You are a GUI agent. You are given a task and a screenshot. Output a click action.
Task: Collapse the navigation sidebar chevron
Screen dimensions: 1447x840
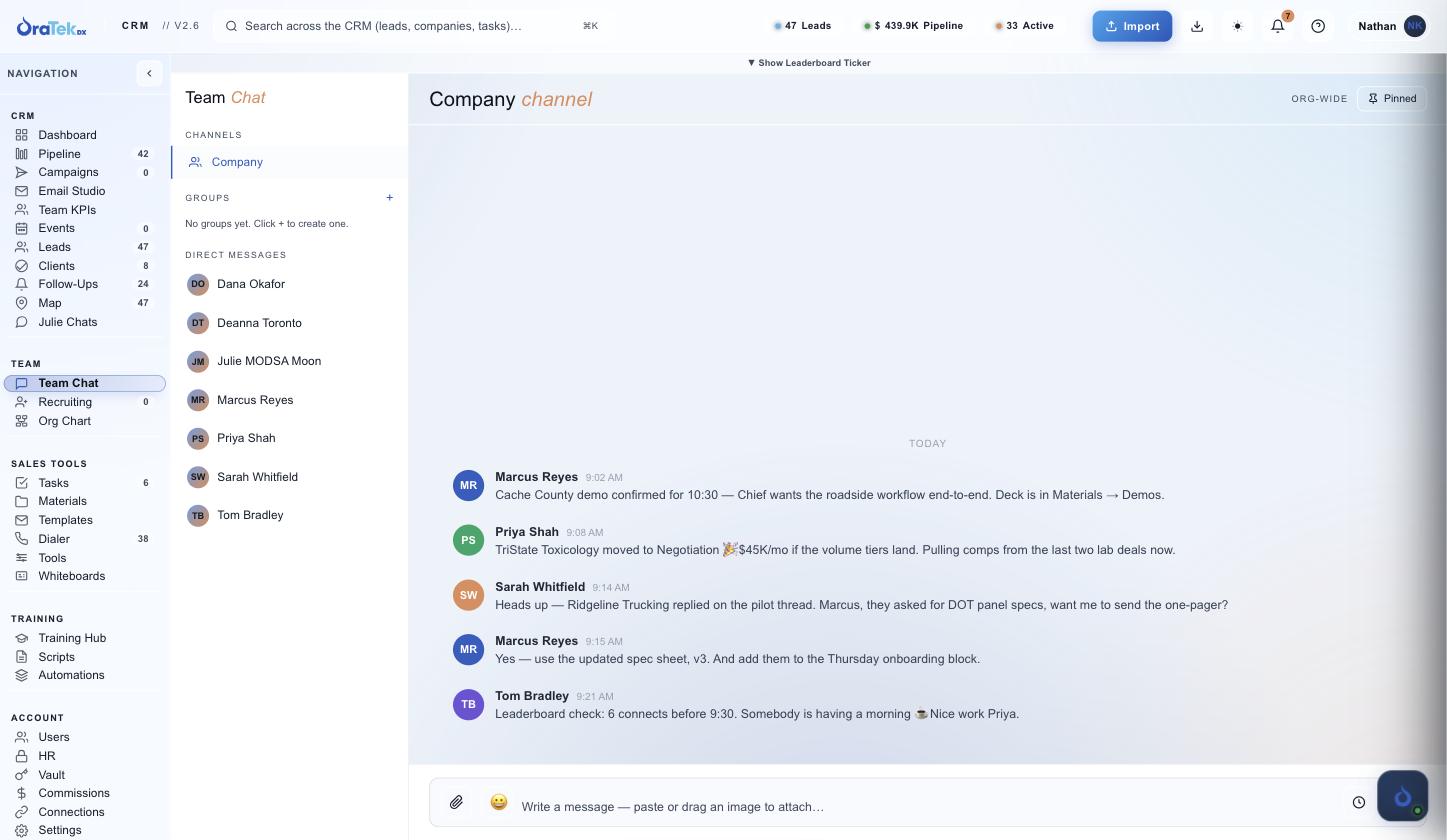pos(149,73)
